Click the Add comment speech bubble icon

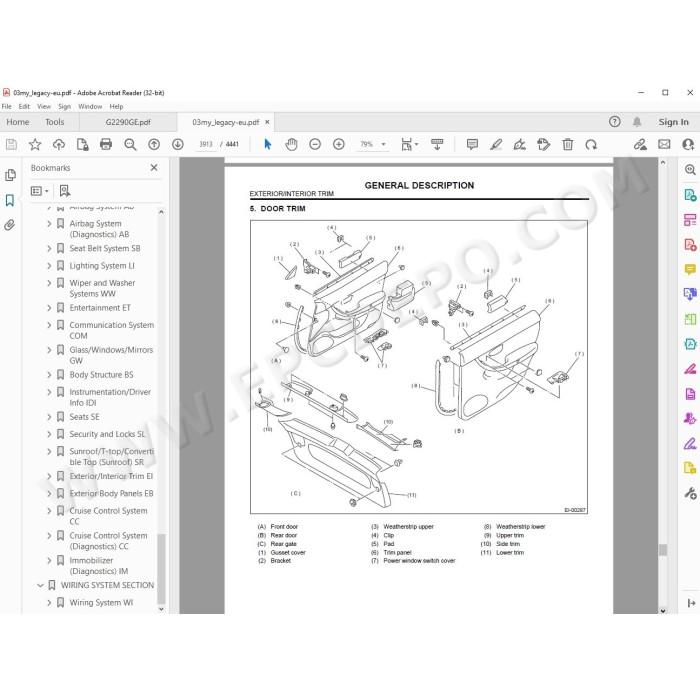pos(472,144)
